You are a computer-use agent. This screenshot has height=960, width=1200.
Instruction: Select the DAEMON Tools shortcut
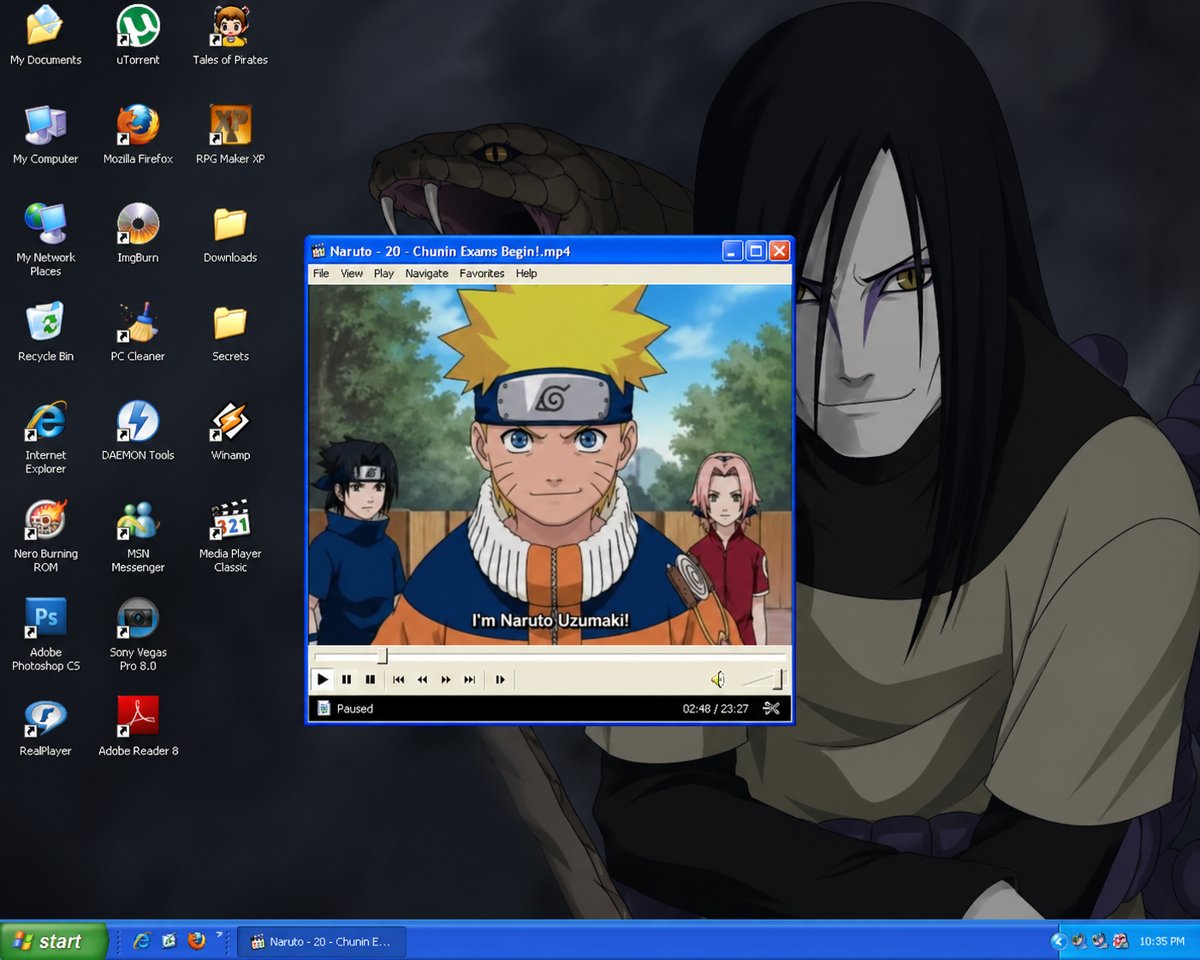(138, 431)
